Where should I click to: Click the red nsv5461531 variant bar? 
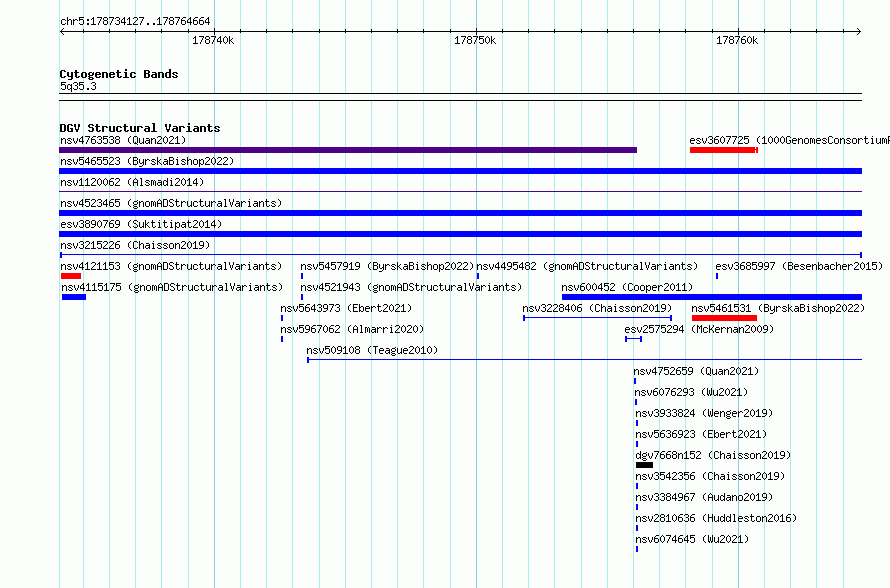pos(724,318)
